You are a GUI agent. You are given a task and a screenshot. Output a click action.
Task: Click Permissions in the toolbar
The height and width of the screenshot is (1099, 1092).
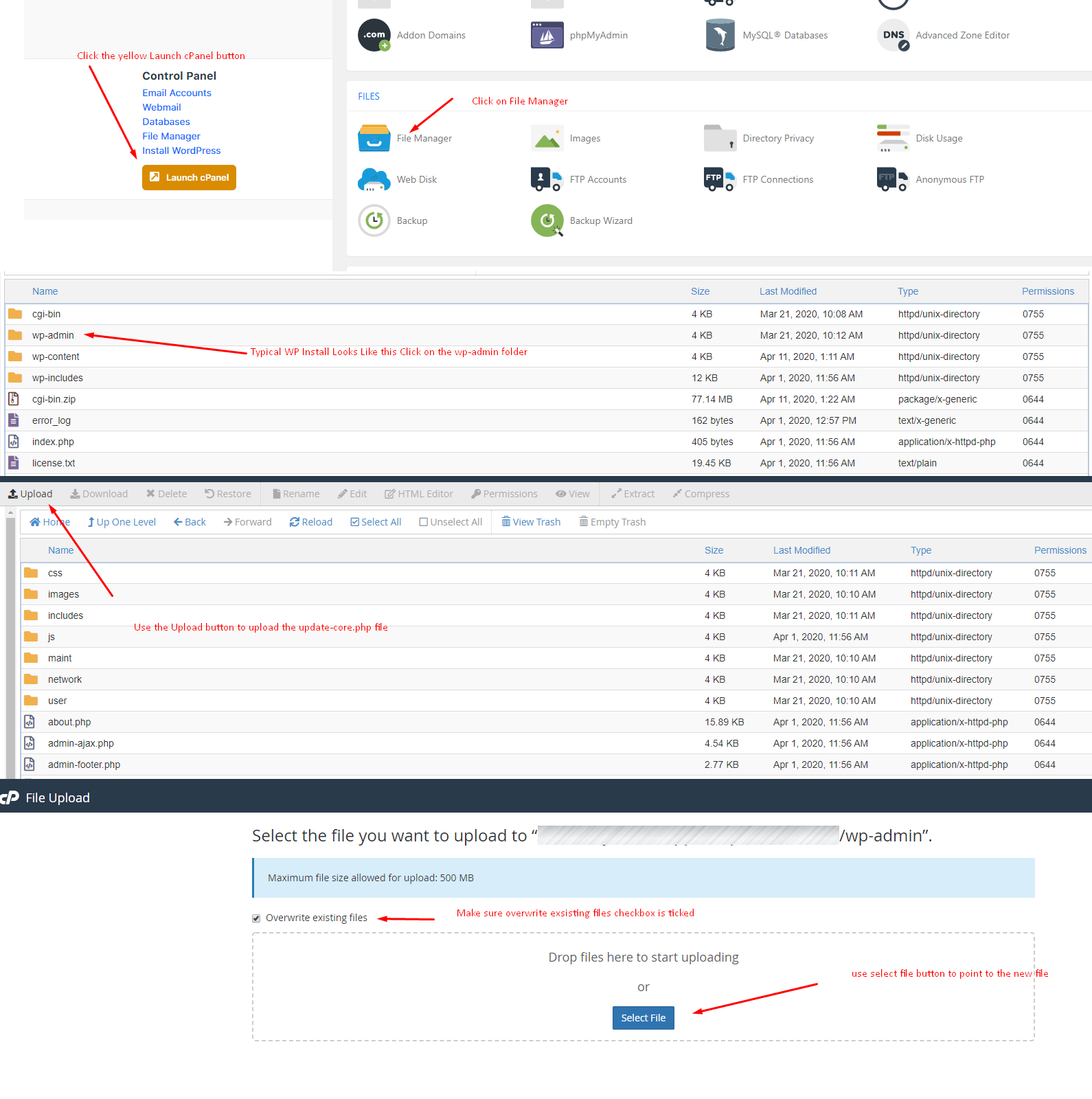(505, 494)
